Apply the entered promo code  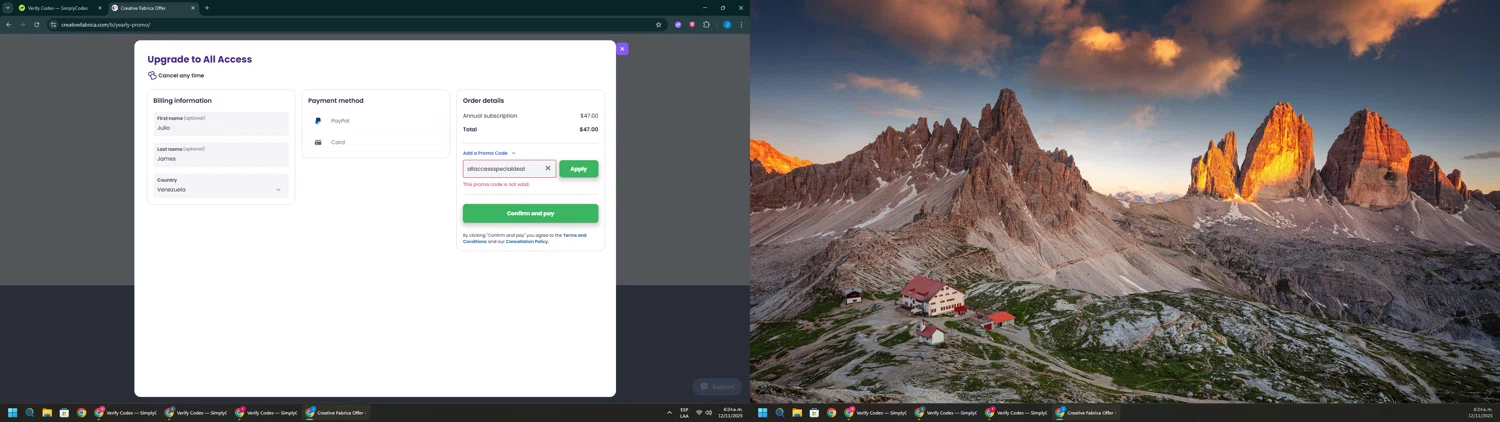tap(578, 169)
